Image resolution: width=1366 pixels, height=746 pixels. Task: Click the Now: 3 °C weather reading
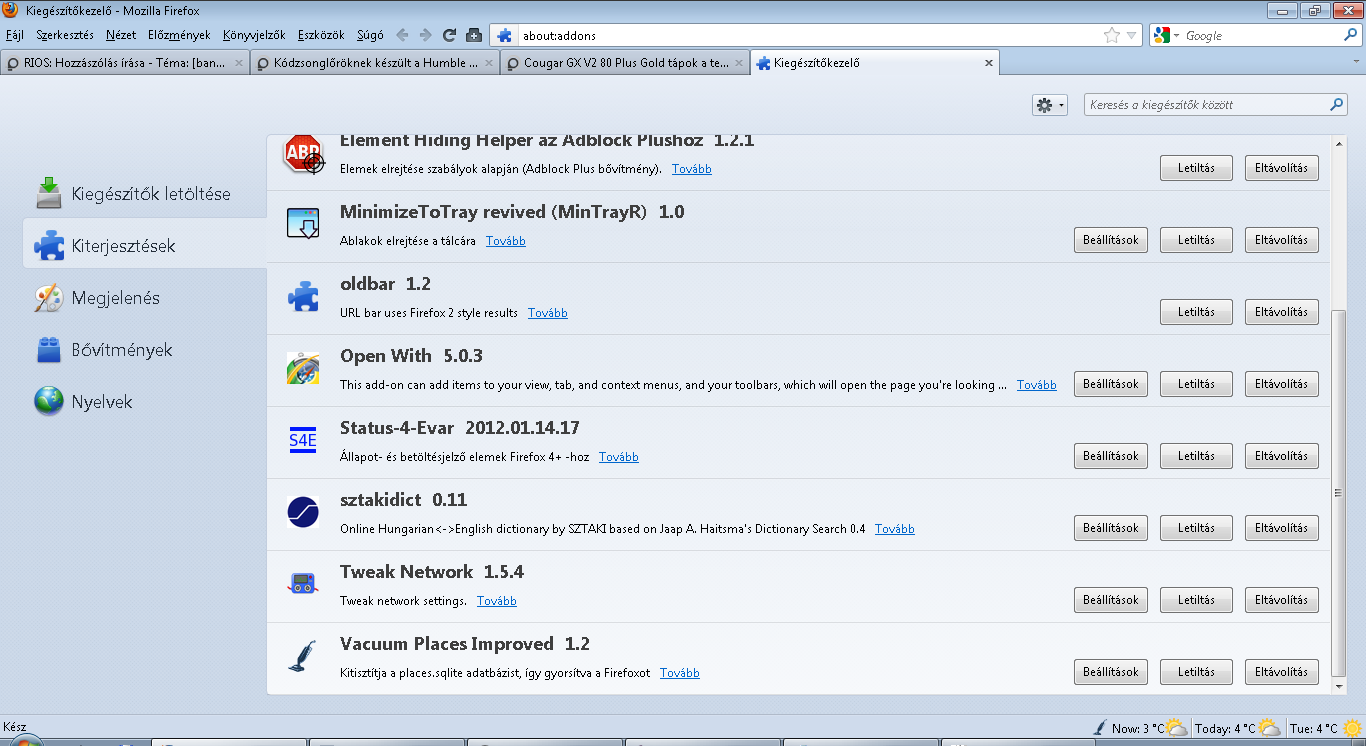point(1138,728)
